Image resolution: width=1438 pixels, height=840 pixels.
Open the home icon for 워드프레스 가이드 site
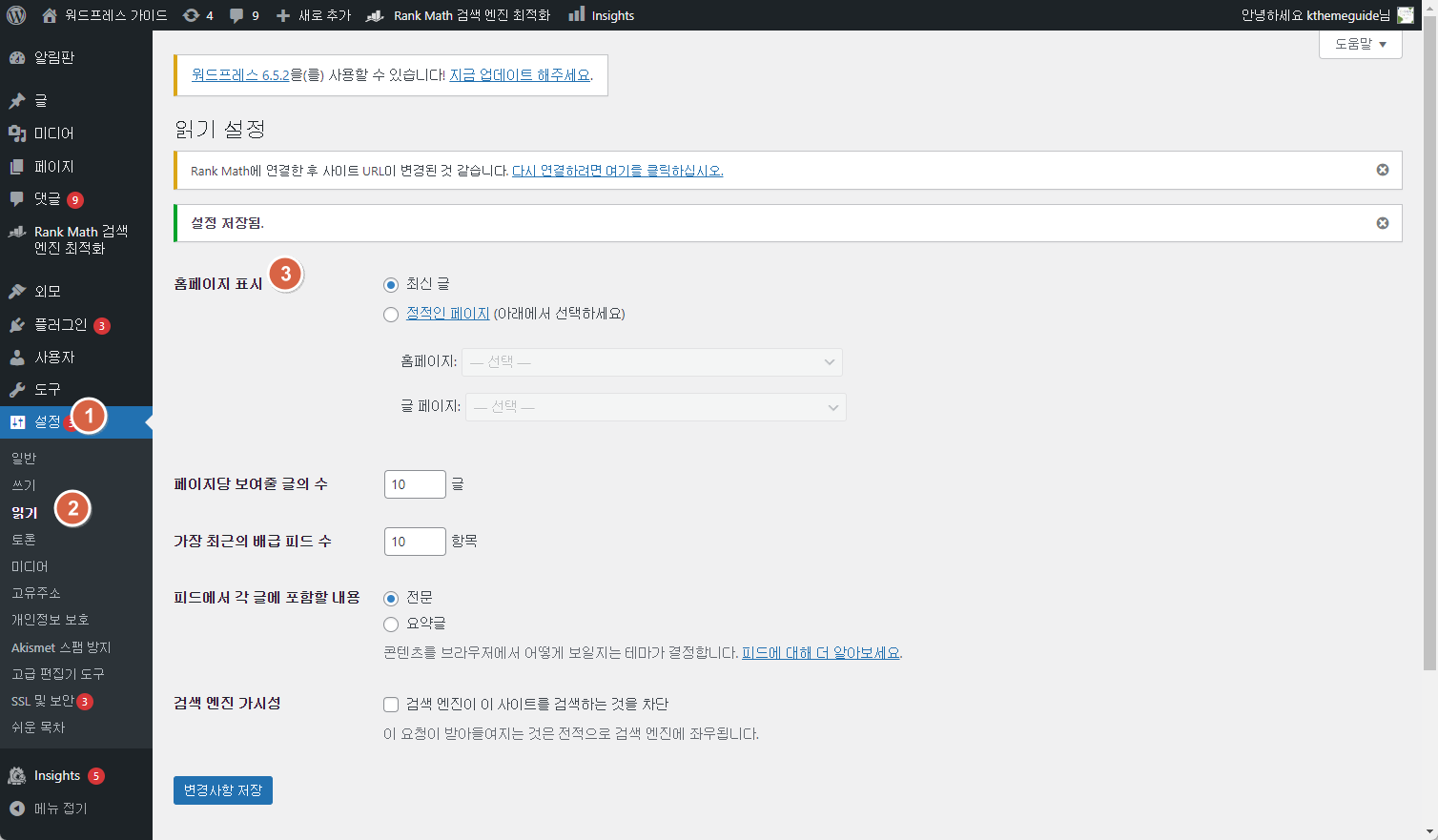point(50,15)
